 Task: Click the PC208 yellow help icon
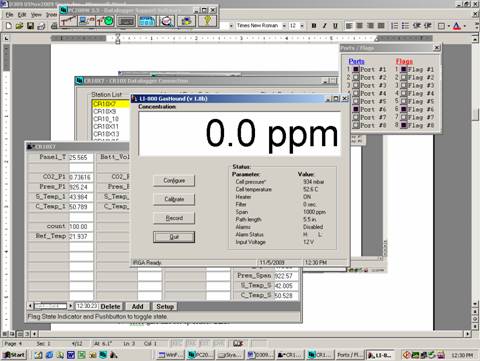click(x=207, y=21)
